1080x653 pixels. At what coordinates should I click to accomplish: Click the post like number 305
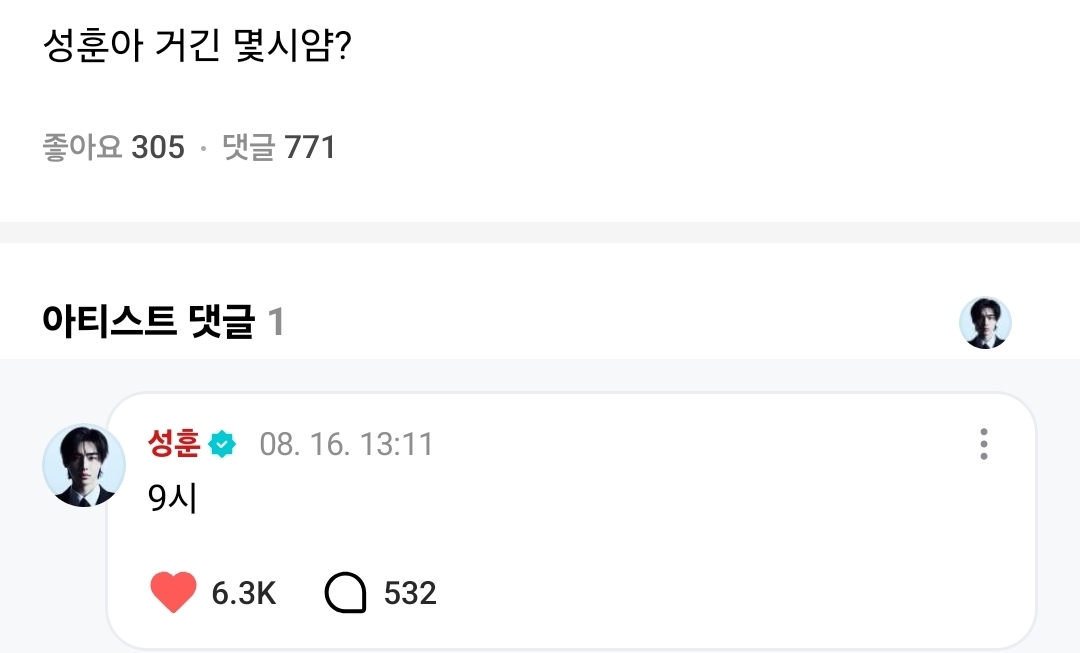(158, 148)
